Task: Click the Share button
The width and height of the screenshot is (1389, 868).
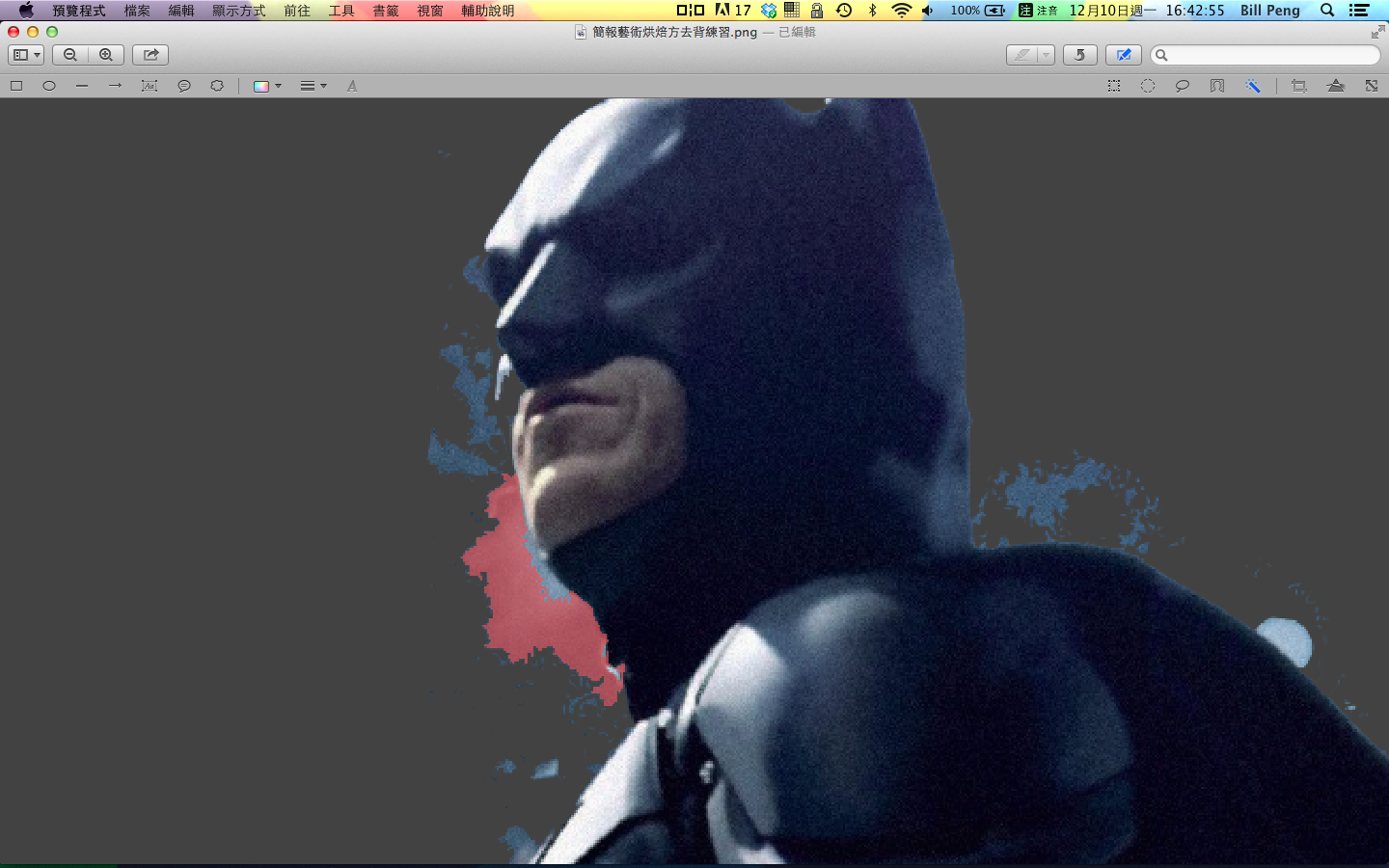Action: coord(150,55)
